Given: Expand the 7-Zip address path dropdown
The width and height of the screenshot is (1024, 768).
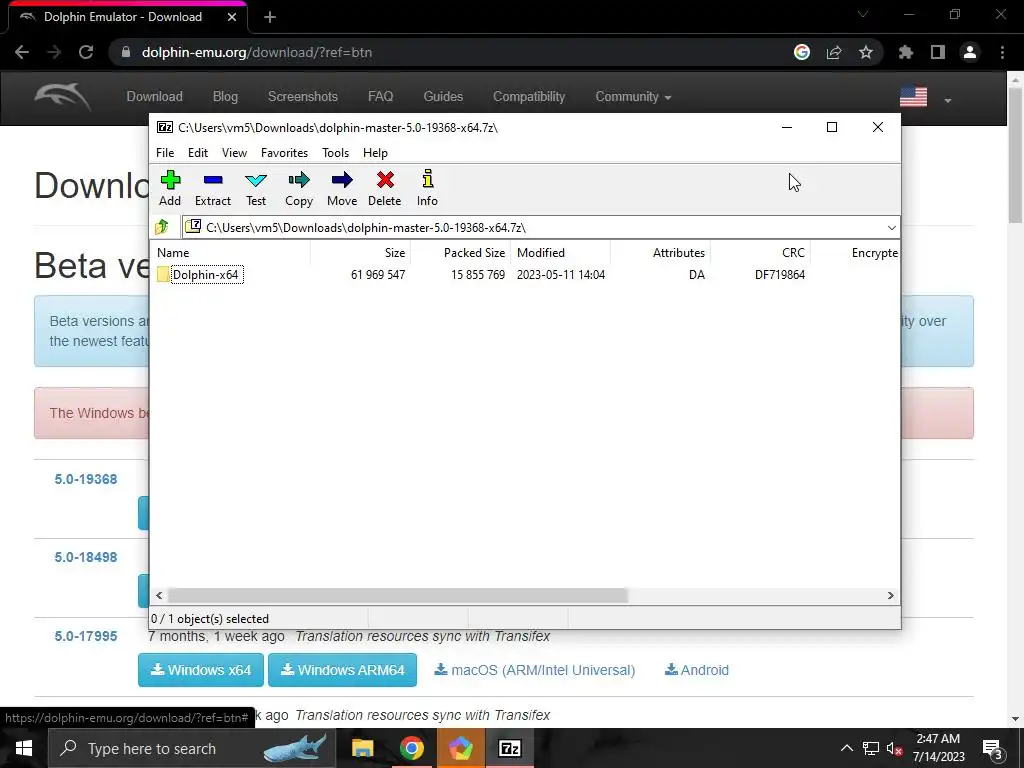Looking at the screenshot, I should [x=891, y=227].
